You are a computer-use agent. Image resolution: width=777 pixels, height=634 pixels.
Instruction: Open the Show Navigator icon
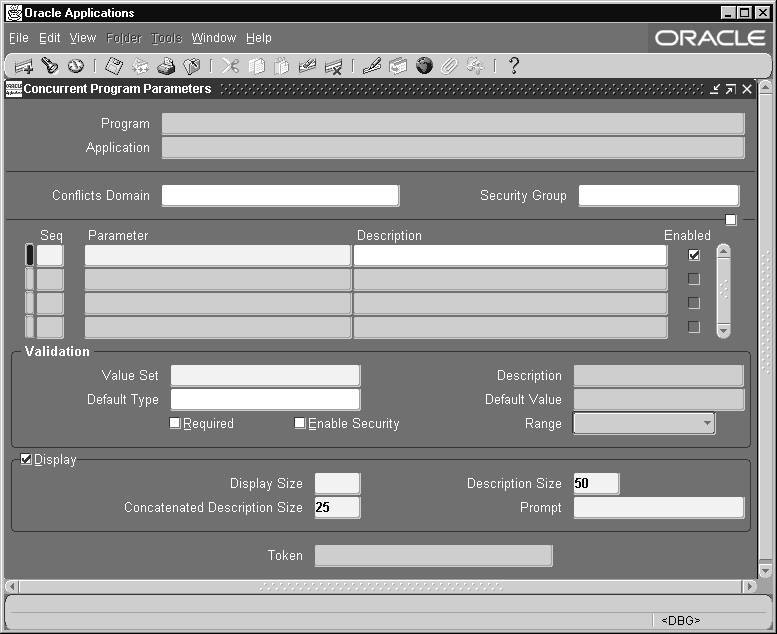[x=76, y=66]
